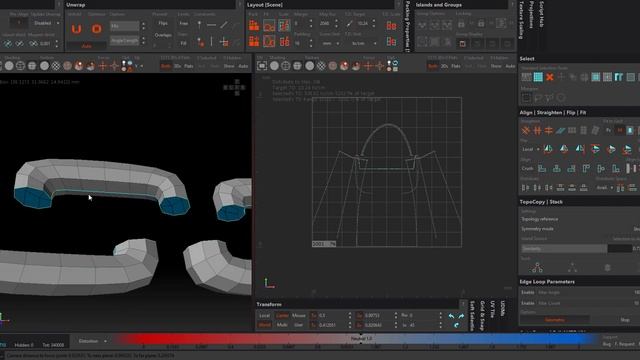Click the pin constraint icon in Unwrap panel

(199, 24)
